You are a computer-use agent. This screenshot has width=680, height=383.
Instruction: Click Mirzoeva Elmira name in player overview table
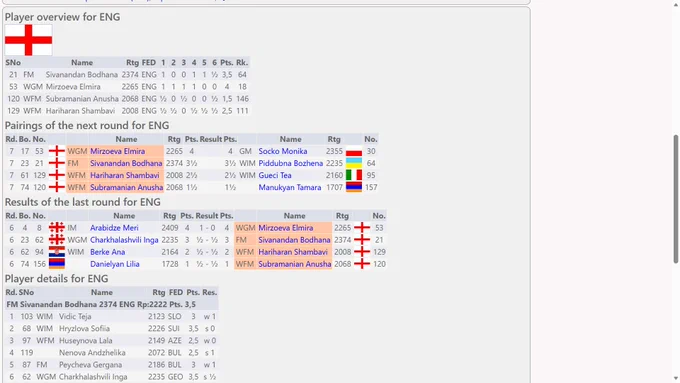73,87
